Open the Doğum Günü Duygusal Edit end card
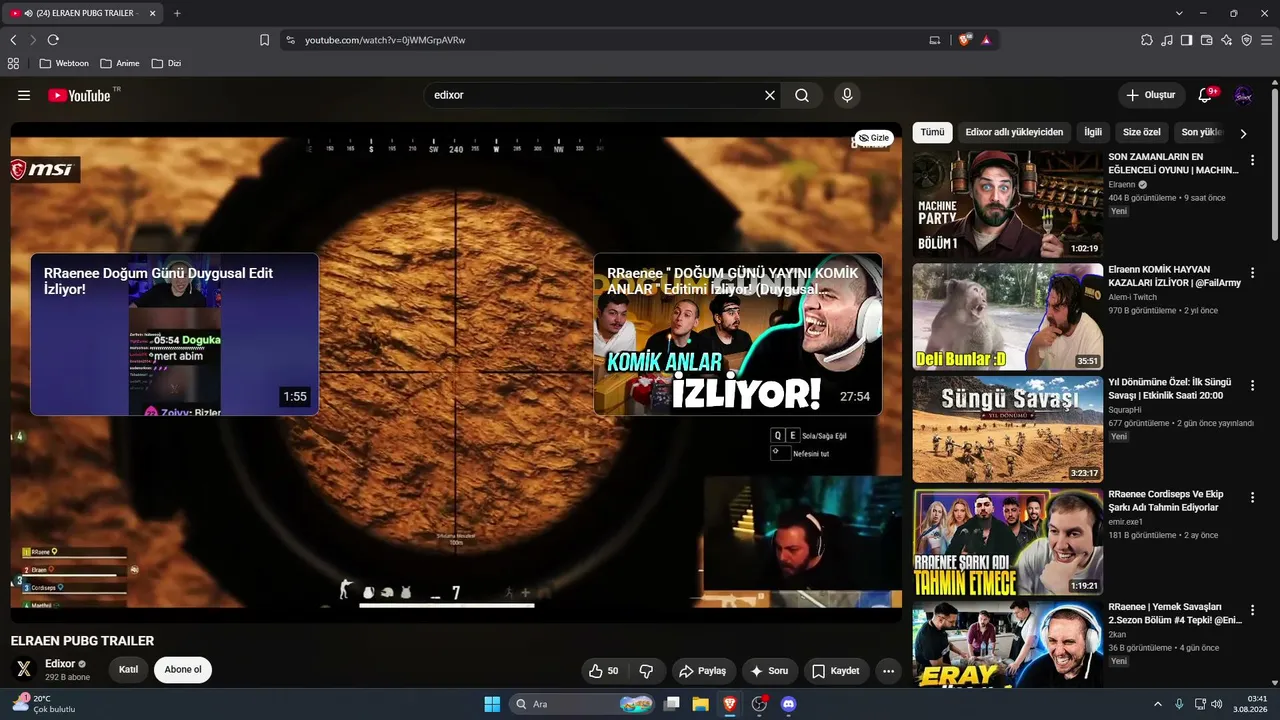Image resolution: width=1280 pixels, height=720 pixels. coord(174,334)
